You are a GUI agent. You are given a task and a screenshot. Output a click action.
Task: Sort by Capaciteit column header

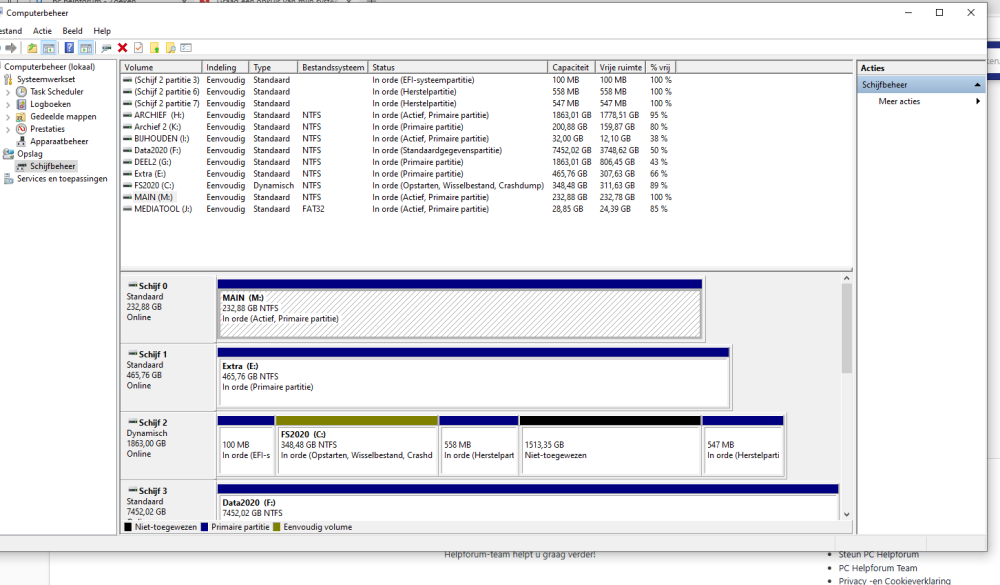coord(572,67)
